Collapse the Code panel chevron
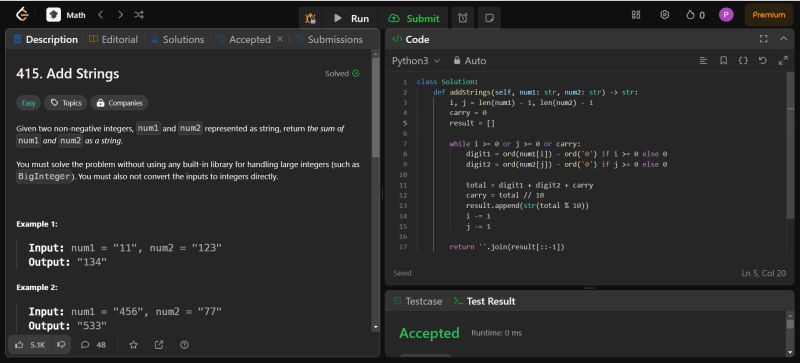The height and width of the screenshot is (363, 800). tap(784, 39)
